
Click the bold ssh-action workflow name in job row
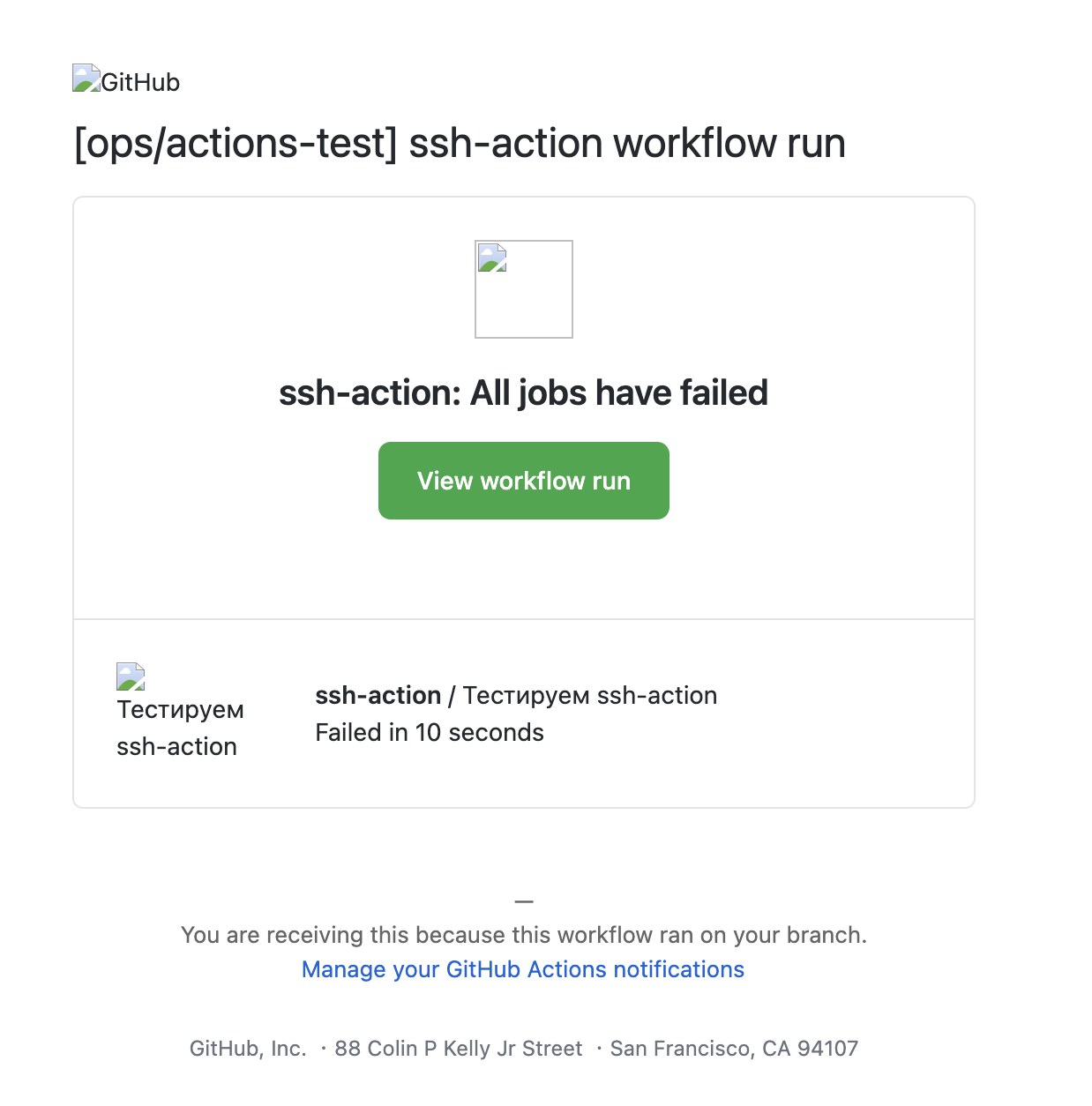(378, 696)
